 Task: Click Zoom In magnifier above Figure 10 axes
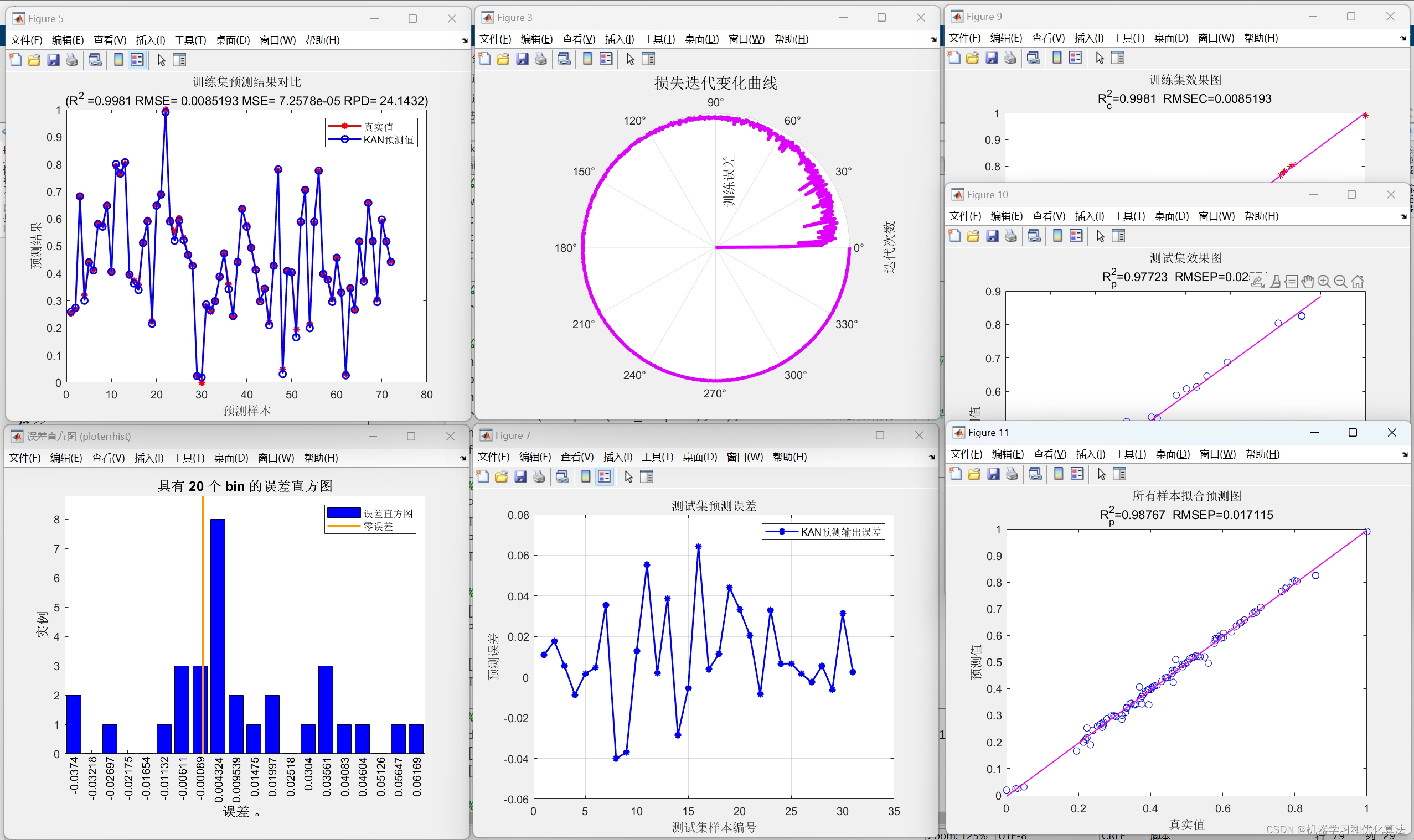[1324, 281]
